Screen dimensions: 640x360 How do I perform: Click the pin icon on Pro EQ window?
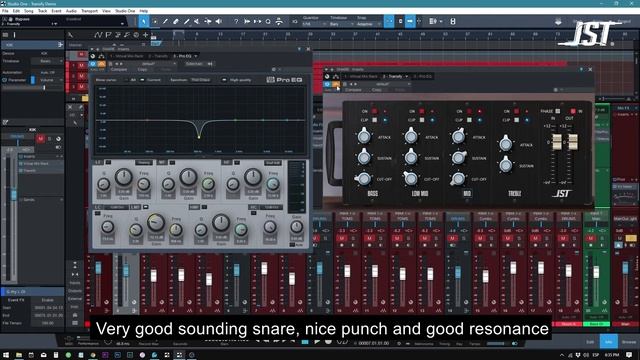pyautogui.click(x=299, y=49)
